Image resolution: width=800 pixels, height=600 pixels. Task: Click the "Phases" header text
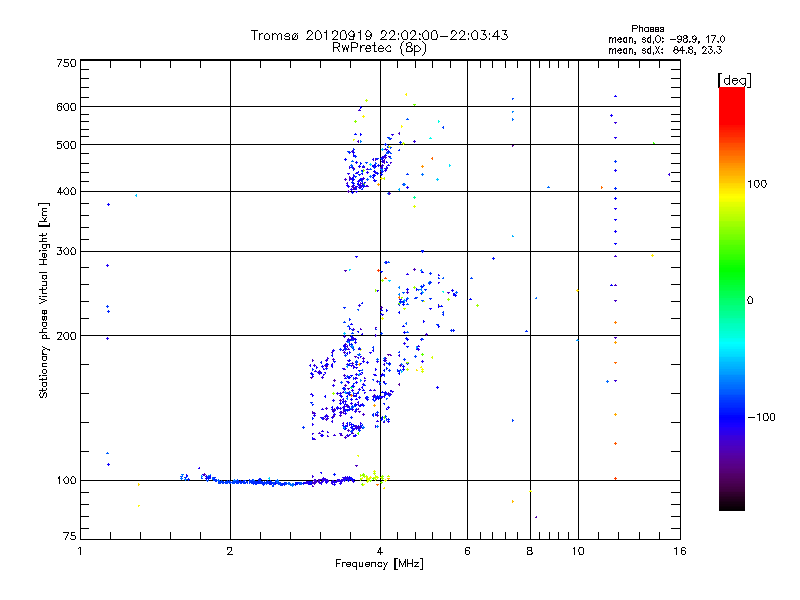[x=647, y=29]
